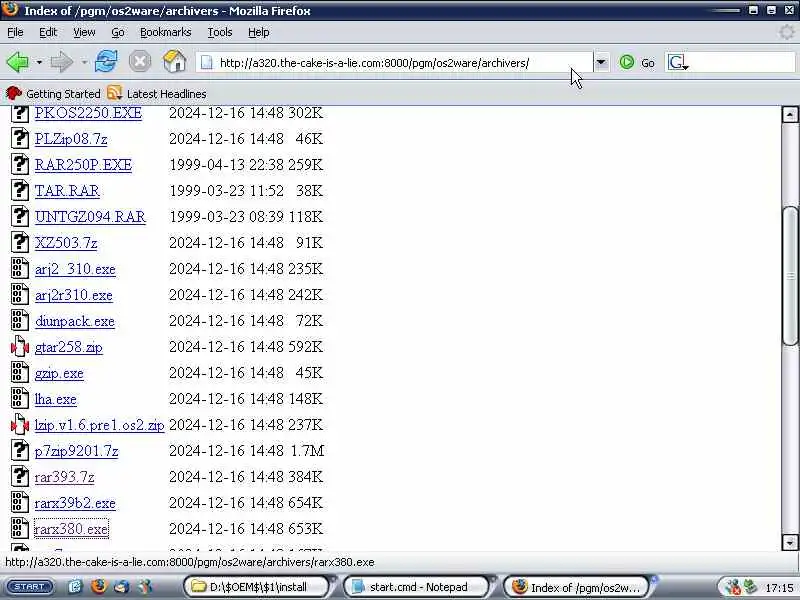Click the first quick launch icon after Start
The width and height of the screenshot is (800, 600).
[75, 587]
